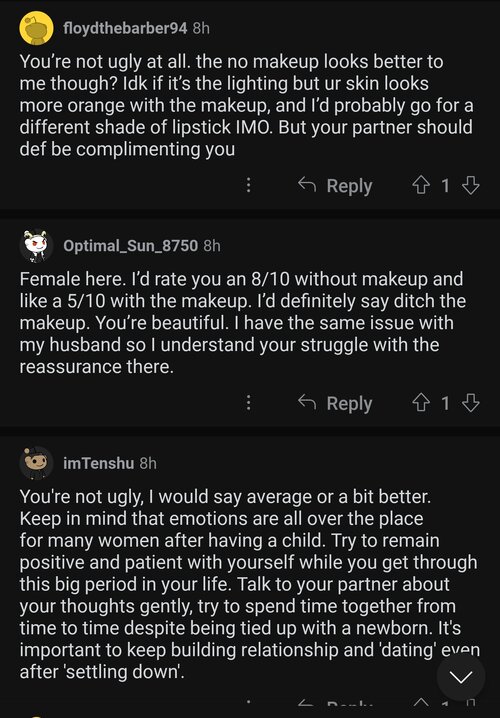Open floydthebarber94's profile avatar

(x=36, y=28)
